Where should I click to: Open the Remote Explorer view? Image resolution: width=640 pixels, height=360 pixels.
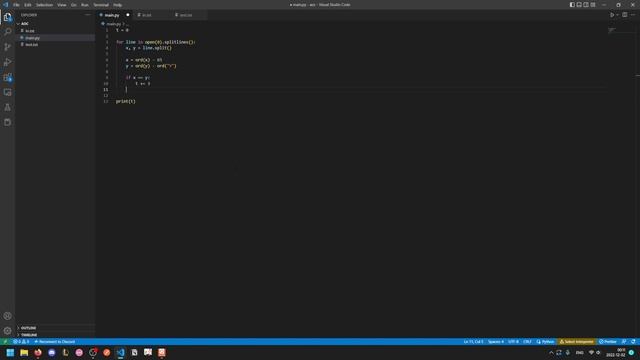[x=7, y=92]
